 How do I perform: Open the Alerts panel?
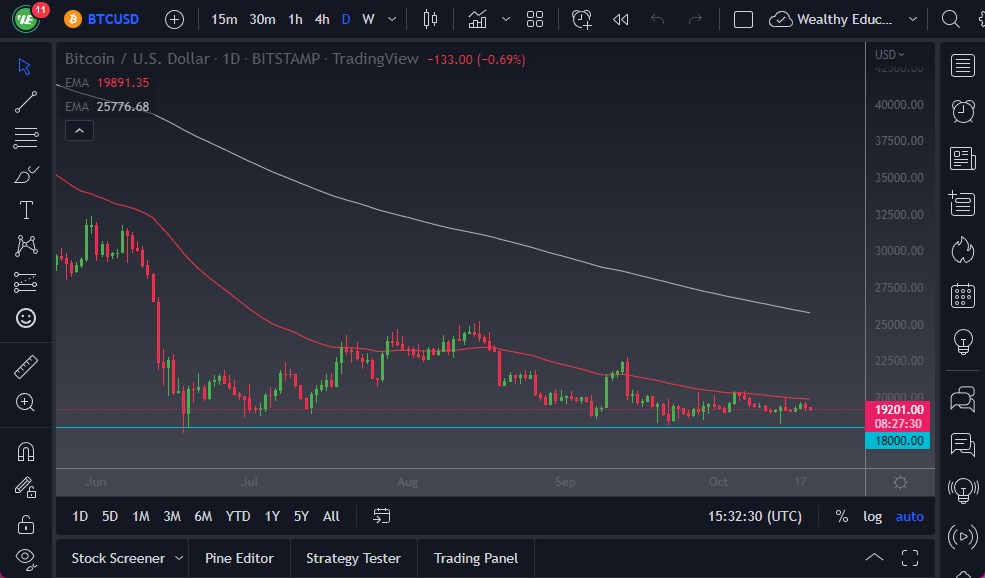click(961, 111)
